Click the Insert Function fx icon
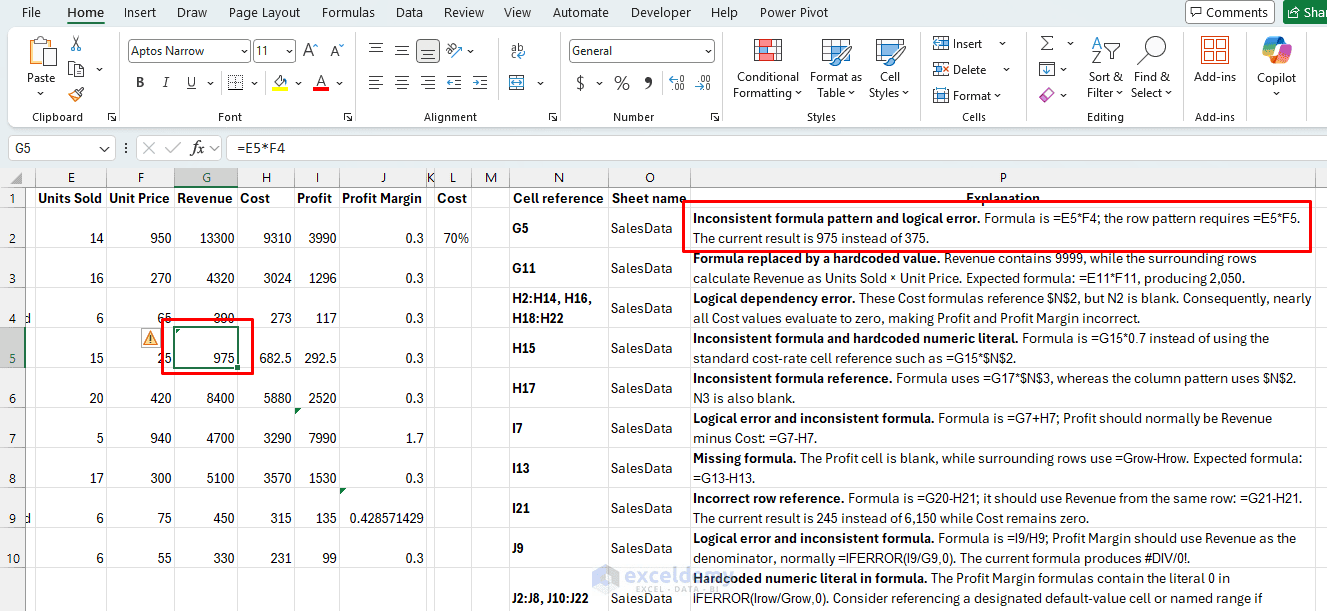The height and width of the screenshot is (611, 1327). (198, 148)
